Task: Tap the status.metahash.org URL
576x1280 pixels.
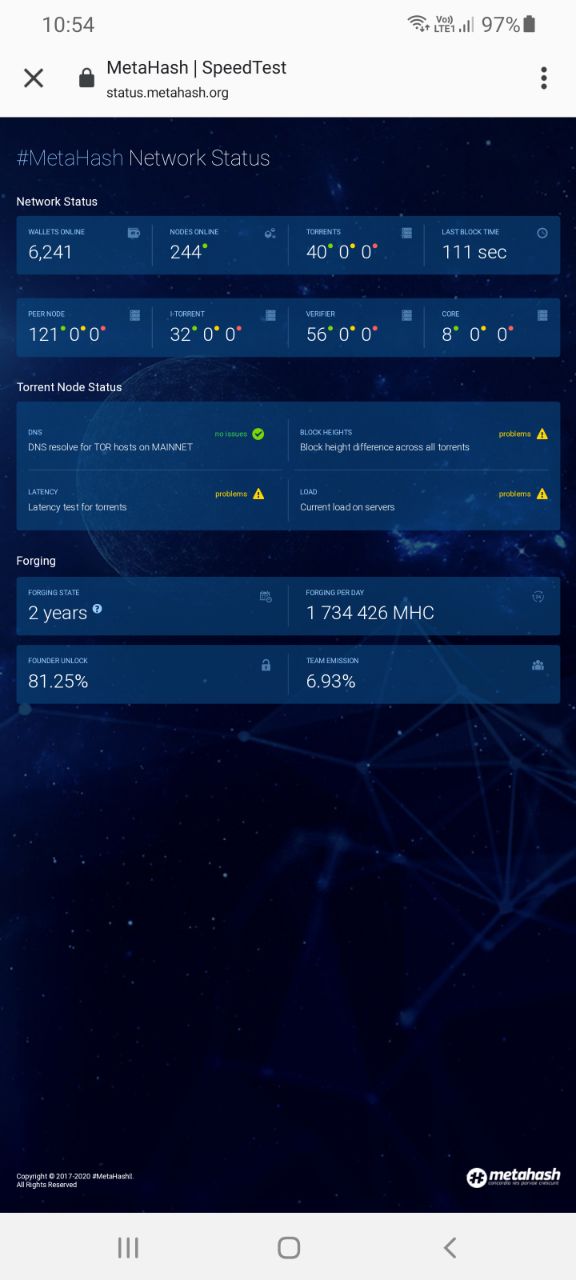Action: click(167, 93)
